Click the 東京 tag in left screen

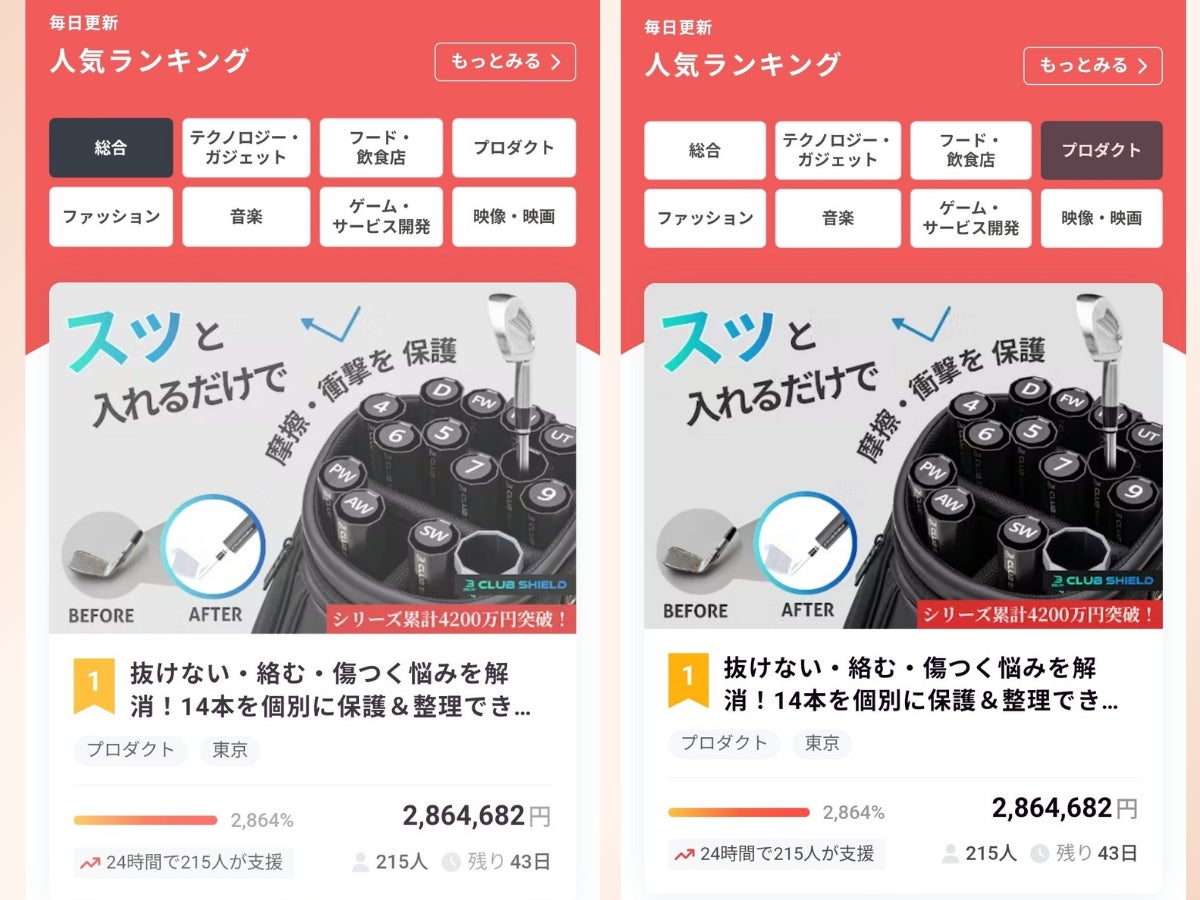coord(230,750)
